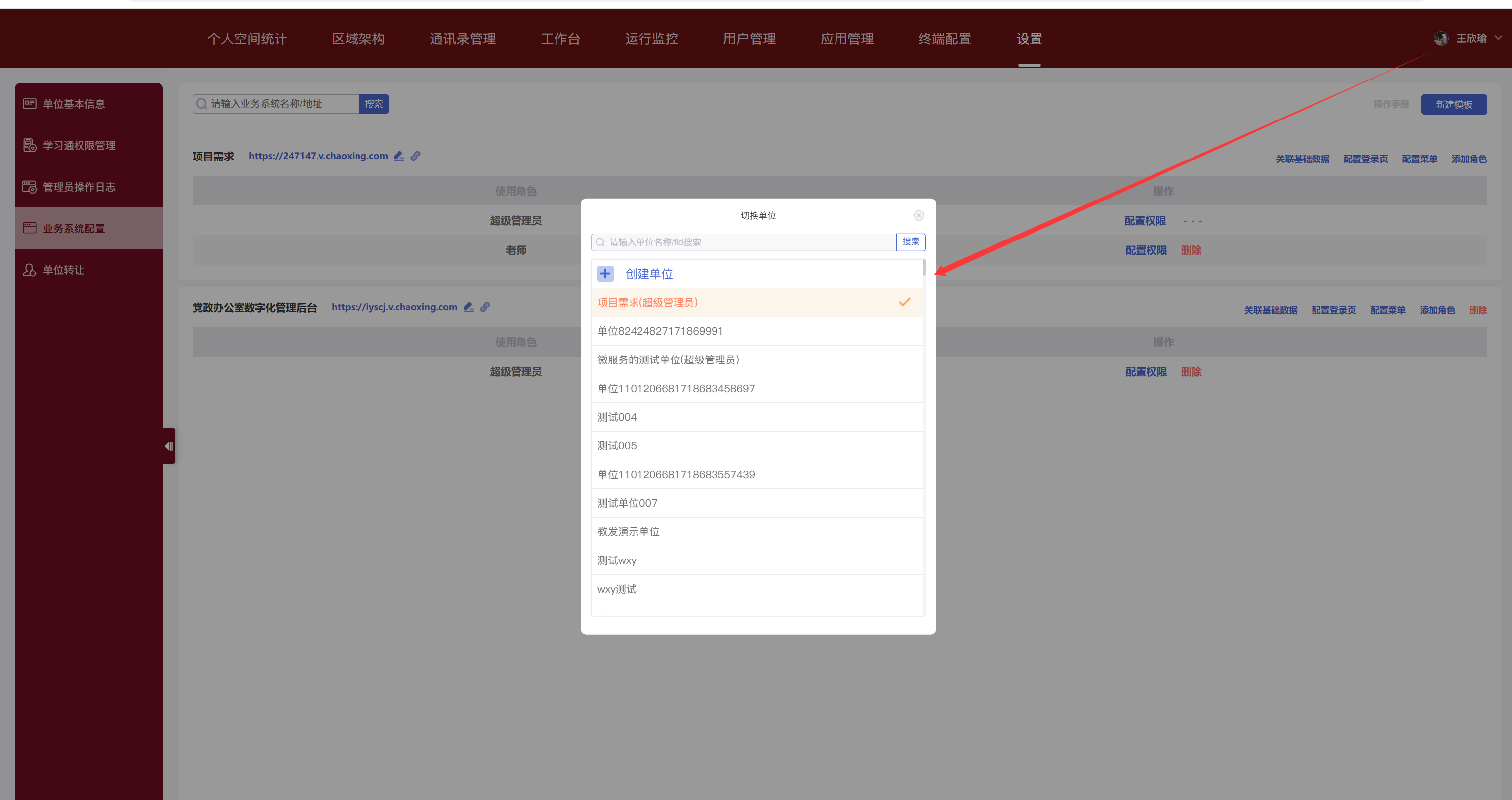Click the plus icon beside 创建单位

(x=605, y=274)
